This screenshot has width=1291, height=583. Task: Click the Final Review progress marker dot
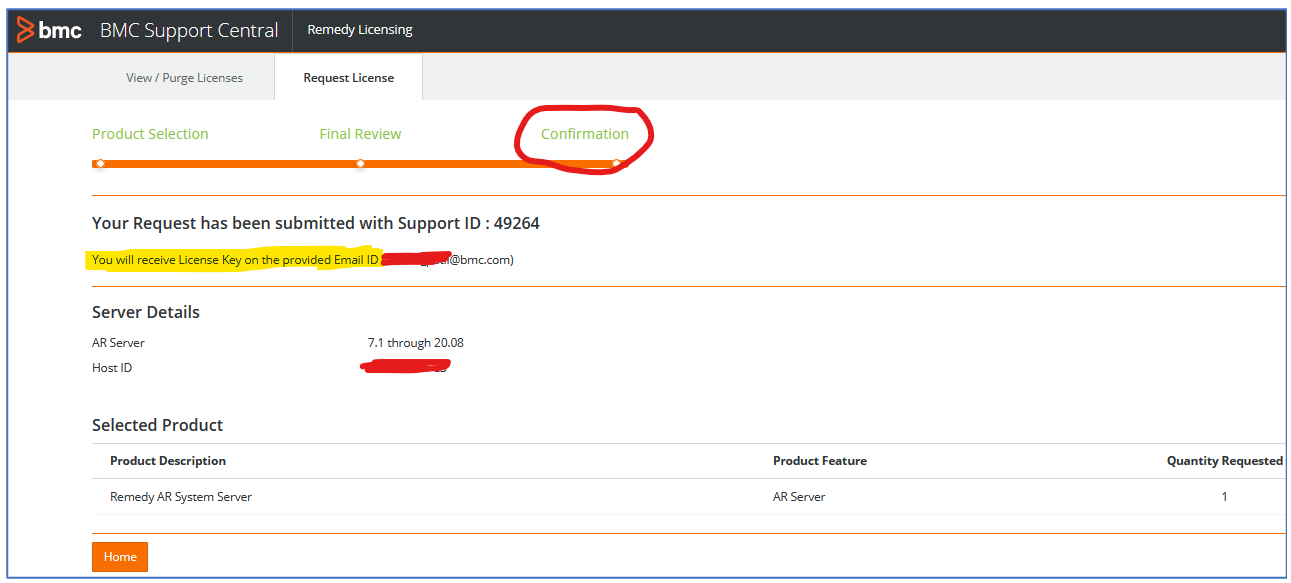click(x=360, y=163)
